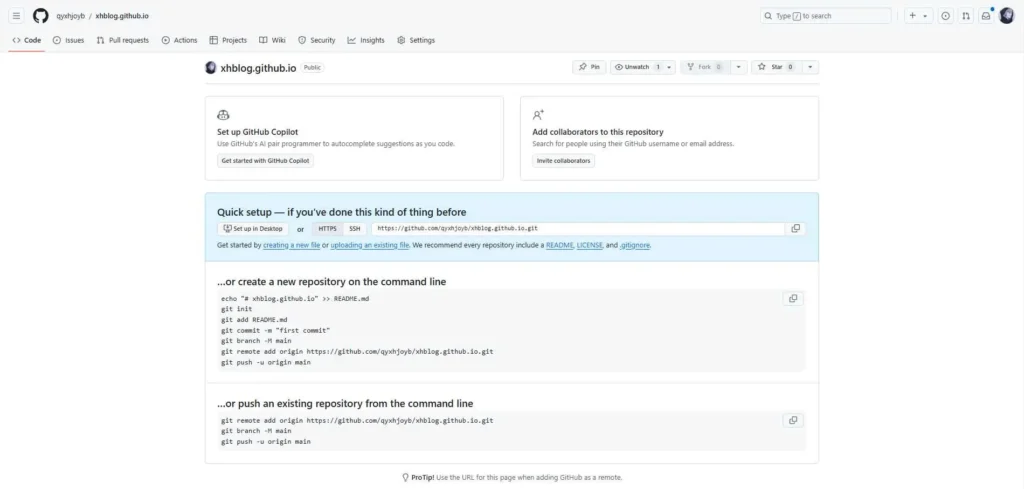The width and height of the screenshot is (1024, 489).
Task: Click the 'Type / to search' field
Action: point(826,16)
